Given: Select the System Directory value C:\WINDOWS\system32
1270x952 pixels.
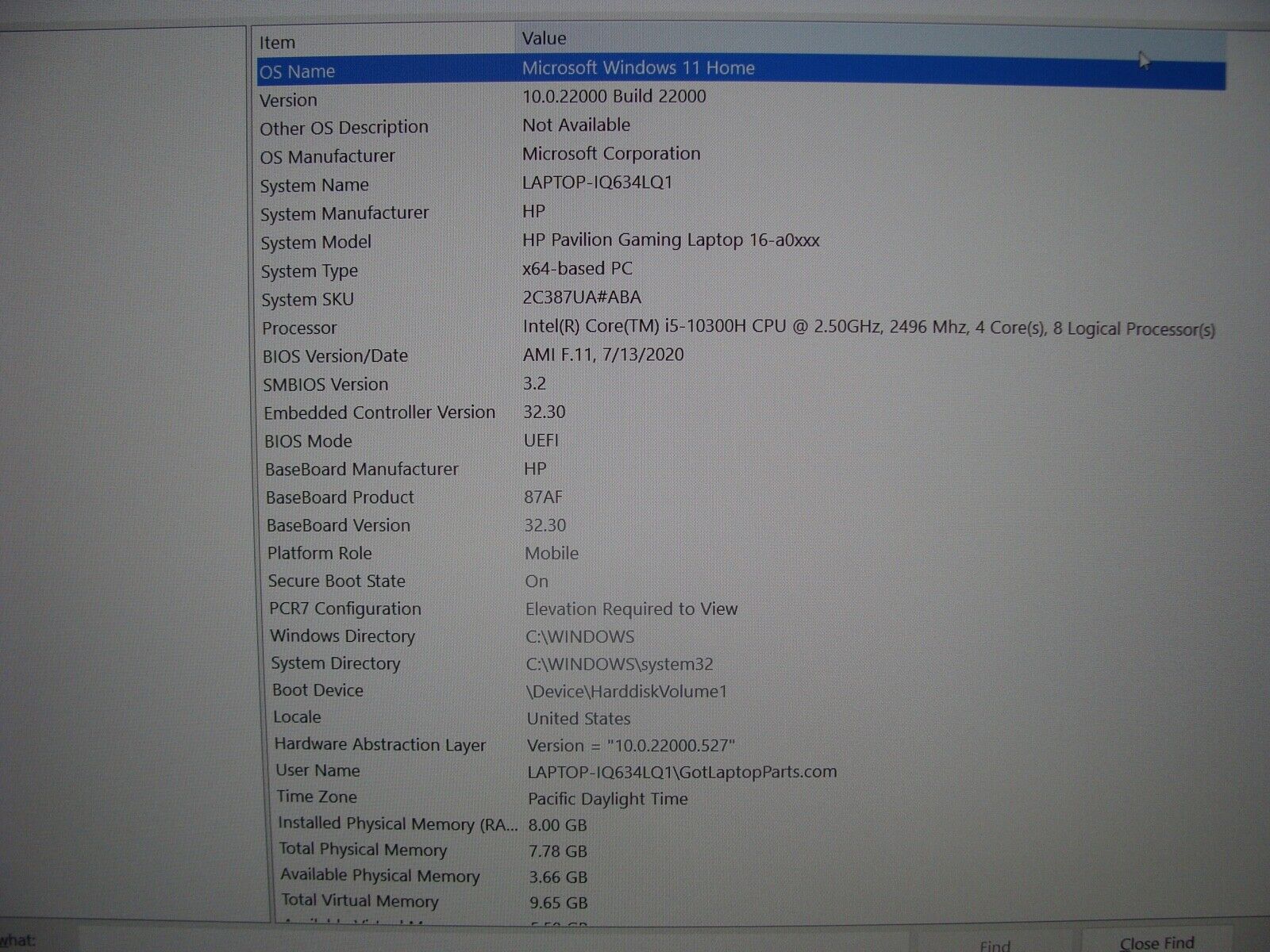Looking at the screenshot, I should tap(619, 664).
